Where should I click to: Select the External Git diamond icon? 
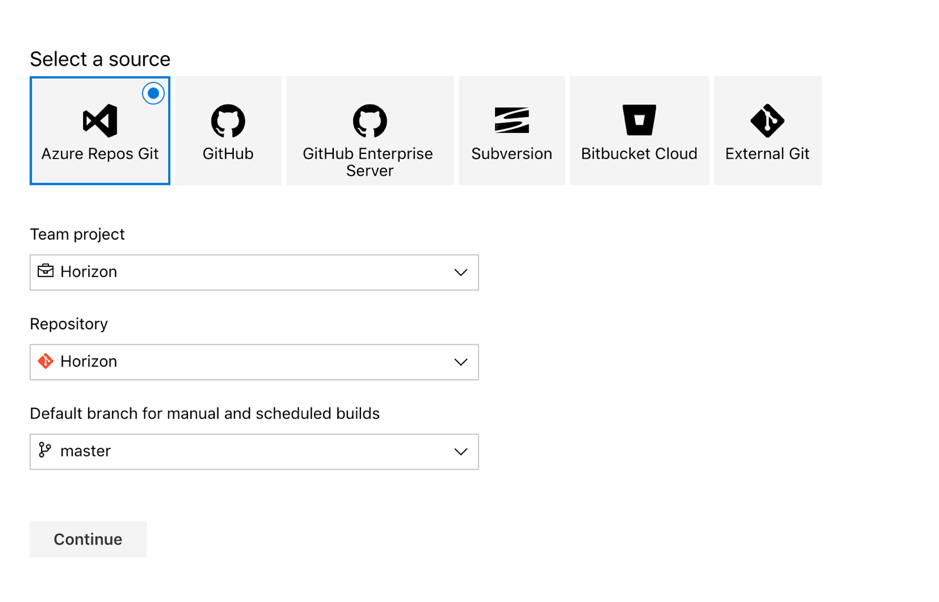click(767, 120)
